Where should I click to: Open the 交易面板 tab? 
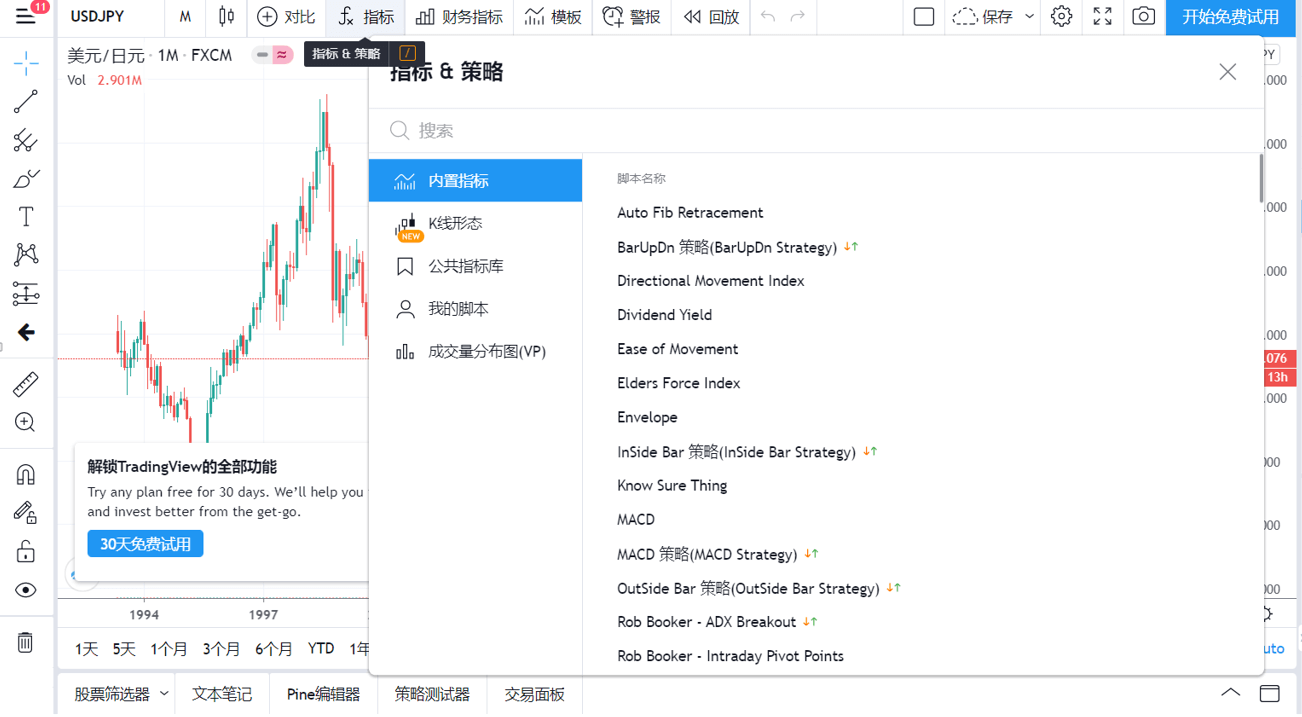coord(534,694)
